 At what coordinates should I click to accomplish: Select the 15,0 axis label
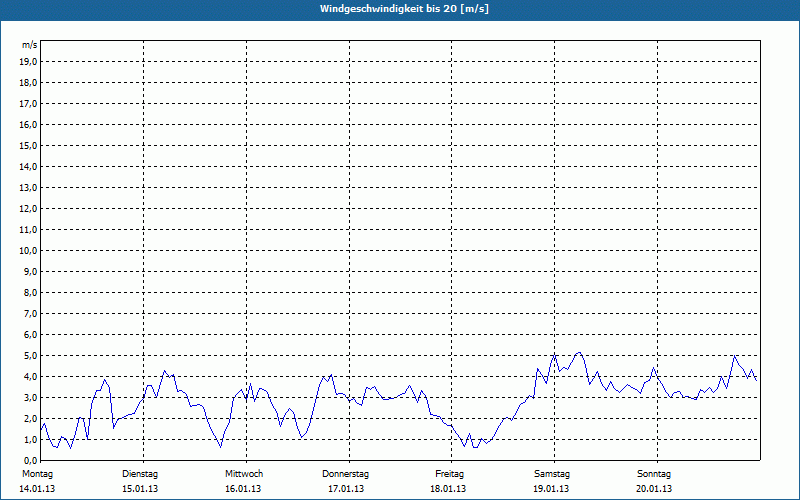tap(28, 145)
